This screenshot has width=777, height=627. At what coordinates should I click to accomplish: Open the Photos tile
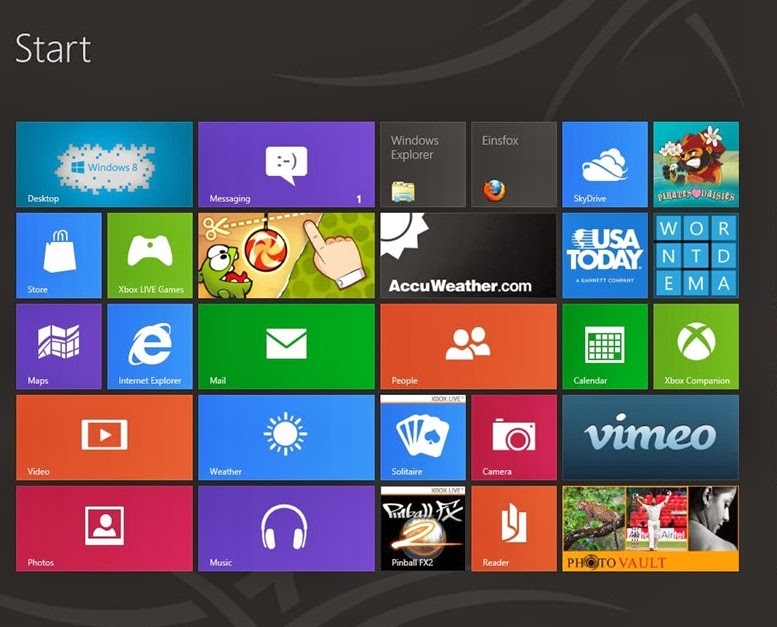coord(104,528)
